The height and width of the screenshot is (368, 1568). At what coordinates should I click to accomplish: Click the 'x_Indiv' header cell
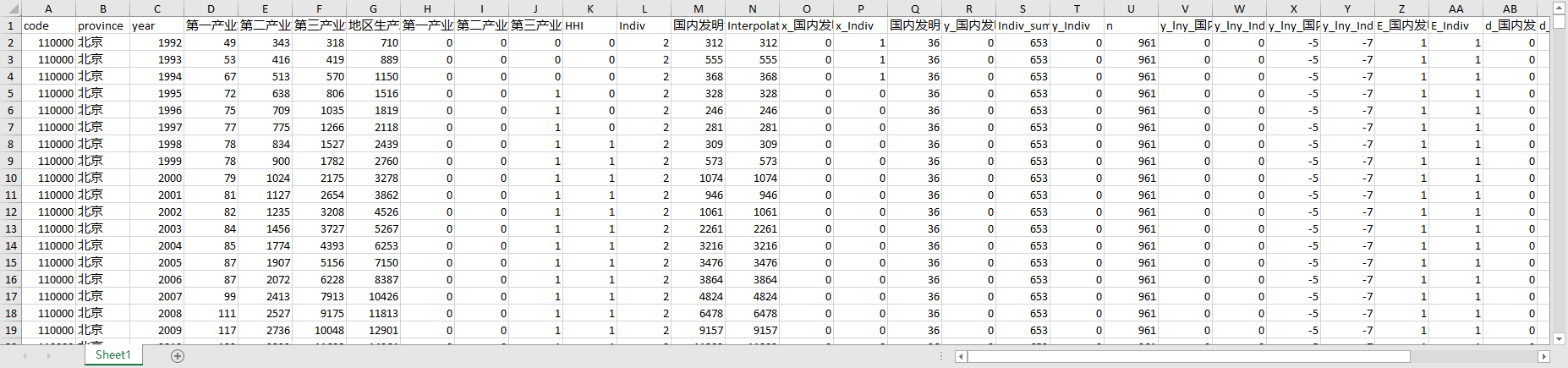(860, 25)
